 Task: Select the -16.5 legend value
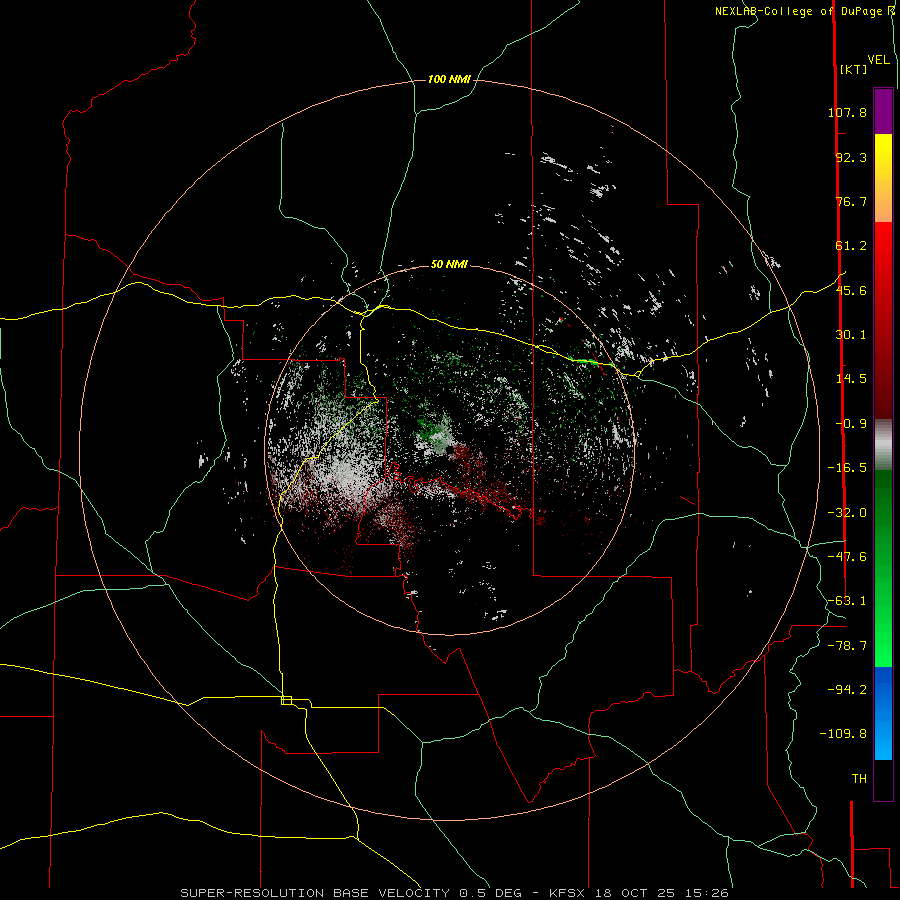[847, 468]
